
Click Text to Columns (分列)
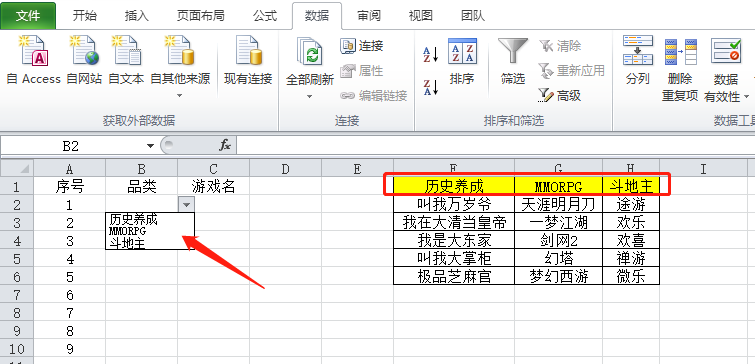(638, 60)
